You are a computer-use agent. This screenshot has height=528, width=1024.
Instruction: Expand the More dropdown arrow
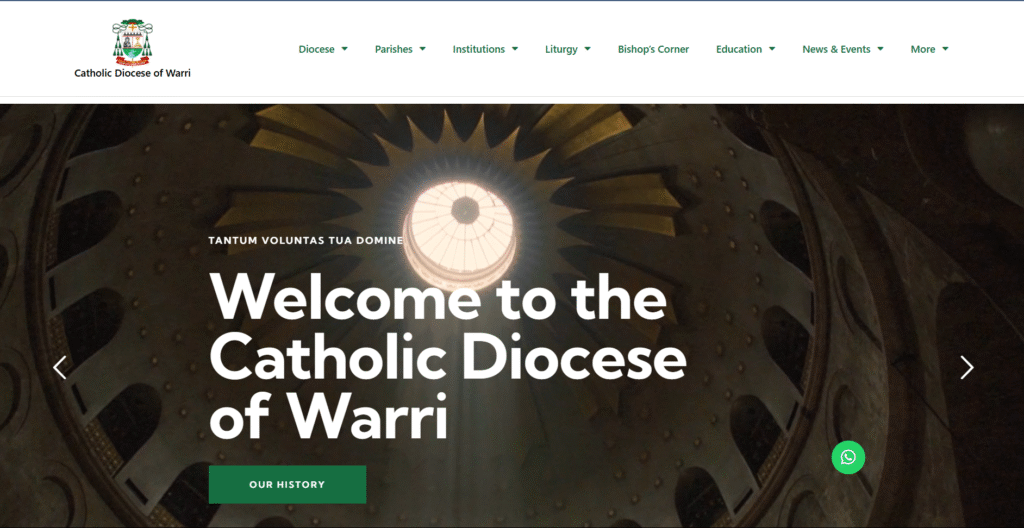[945, 49]
